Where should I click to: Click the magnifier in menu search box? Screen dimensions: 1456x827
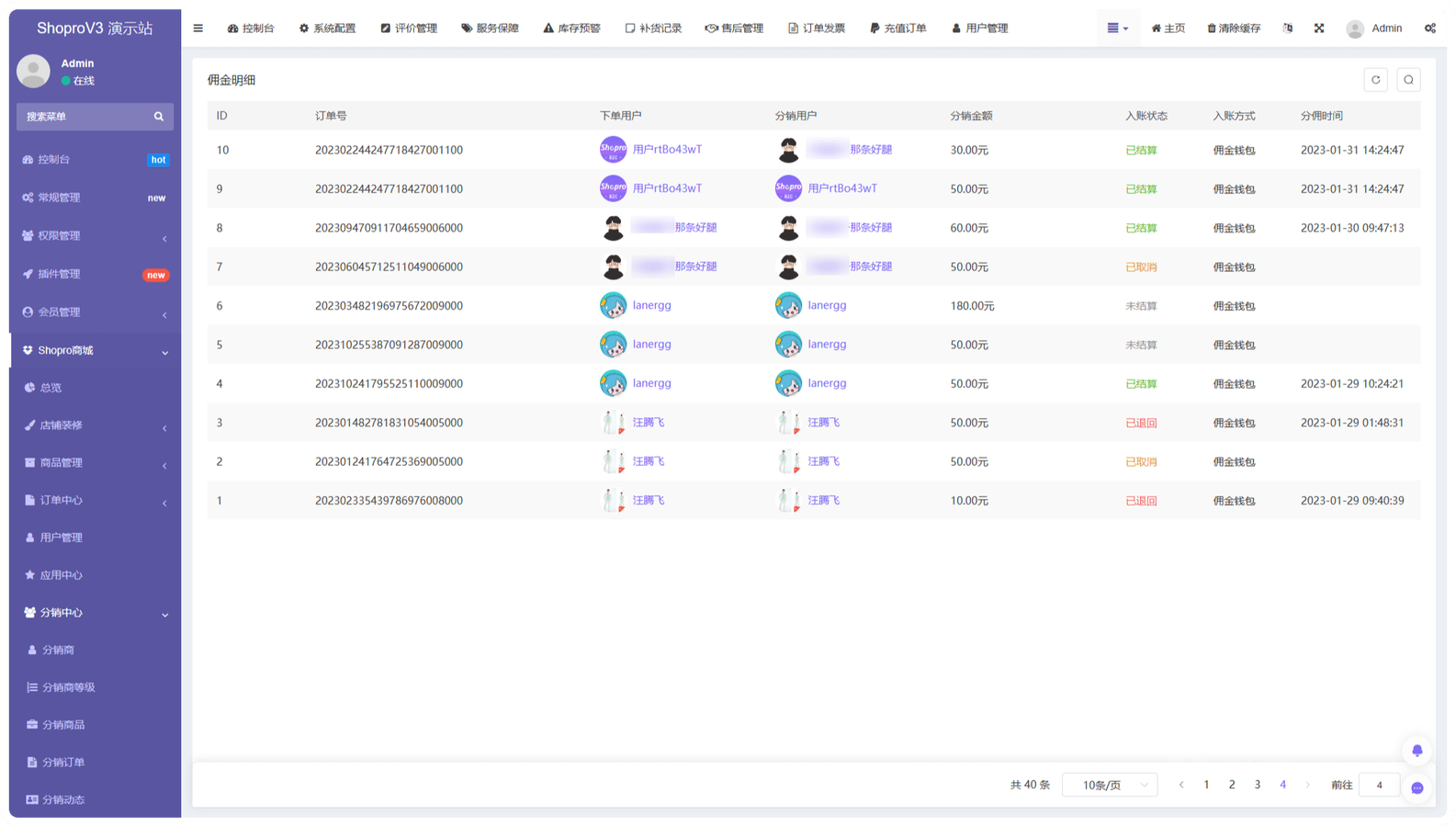159,117
